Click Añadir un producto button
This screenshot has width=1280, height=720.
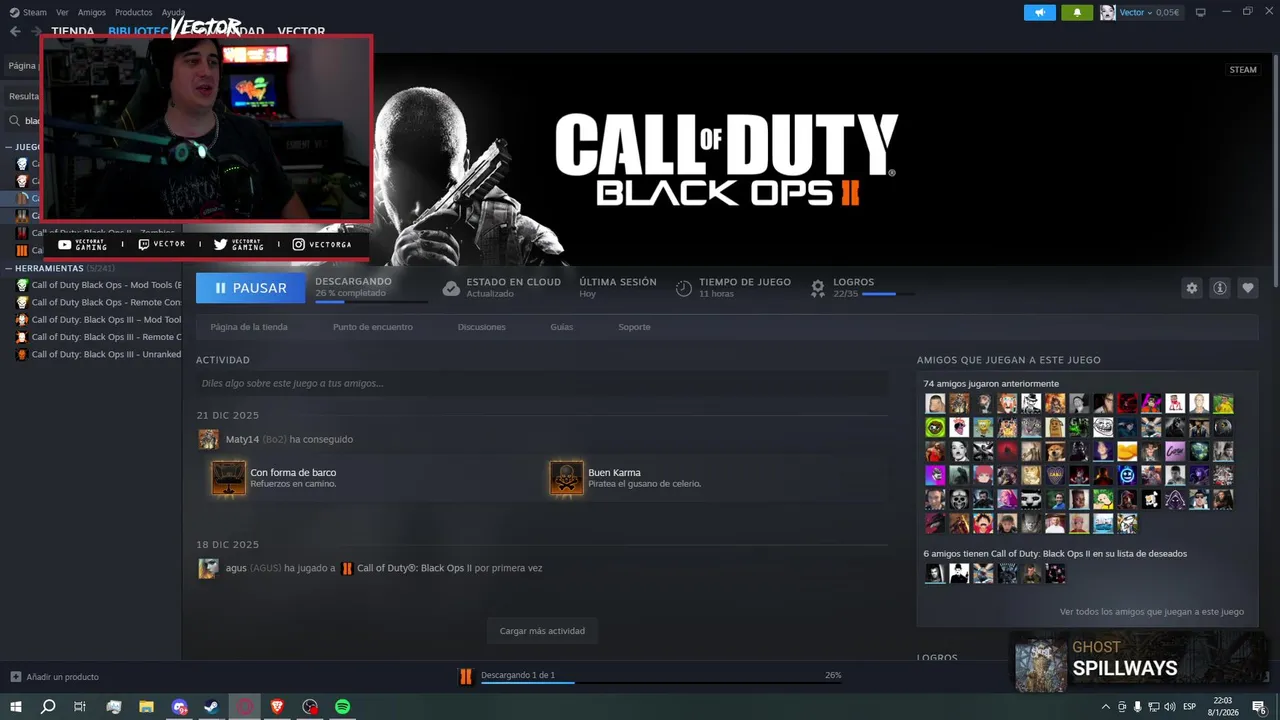(x=55, y=677)
